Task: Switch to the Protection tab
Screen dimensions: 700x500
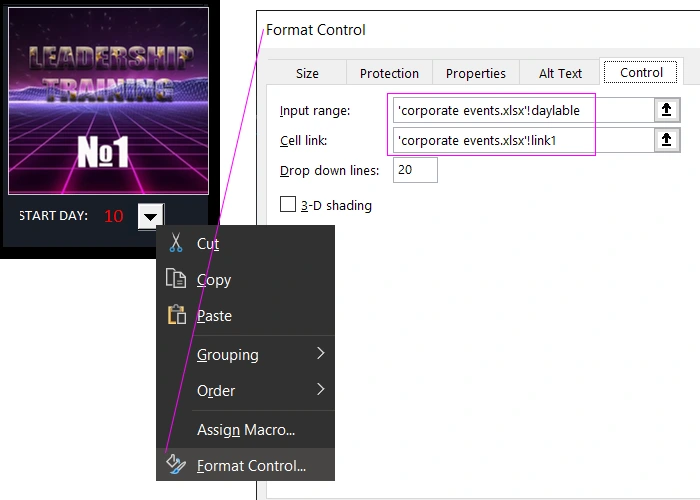Action: coord(389,73)
